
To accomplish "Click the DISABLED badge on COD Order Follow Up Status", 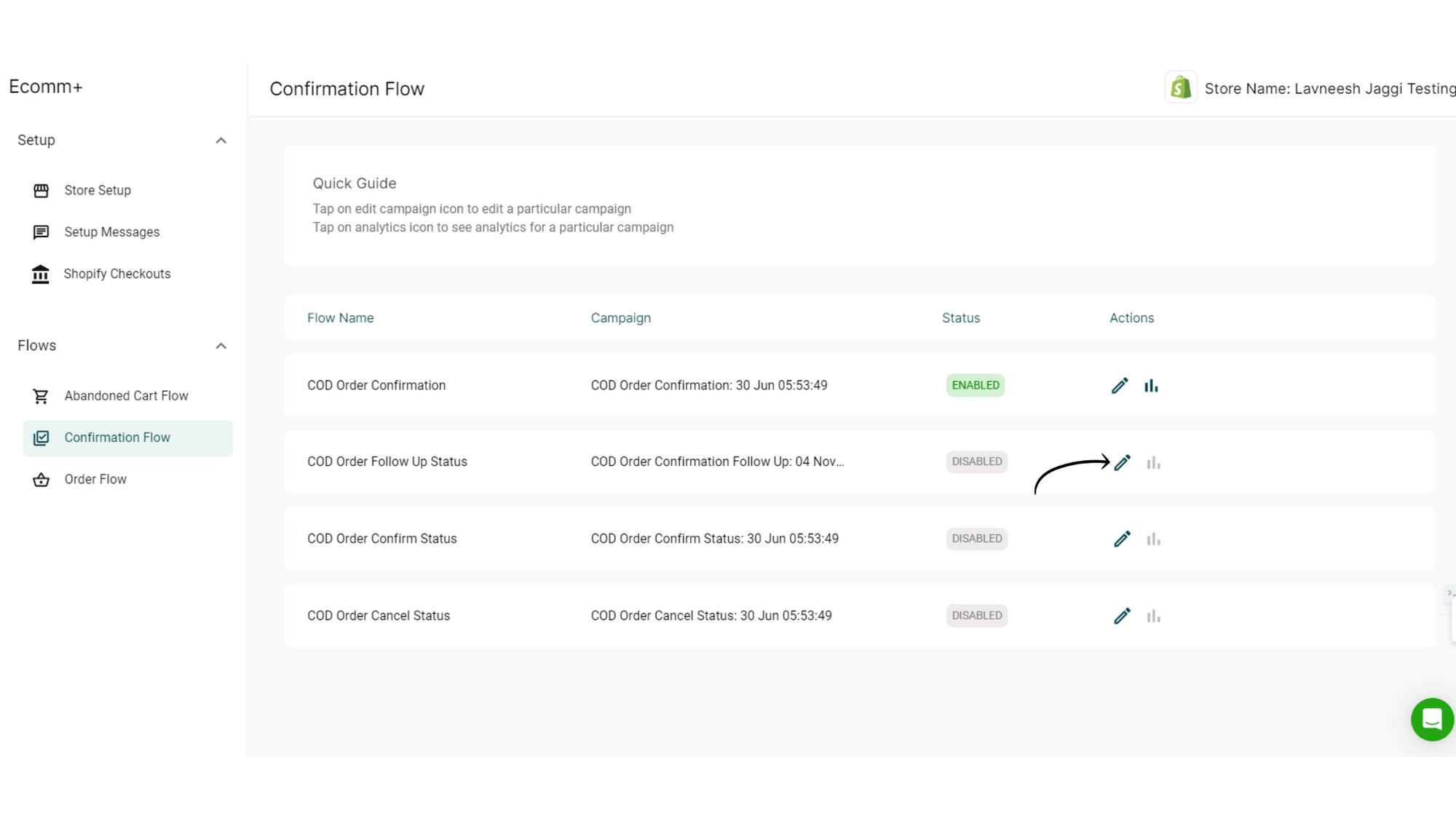I will pyautogui.click(x=976, y=462).
